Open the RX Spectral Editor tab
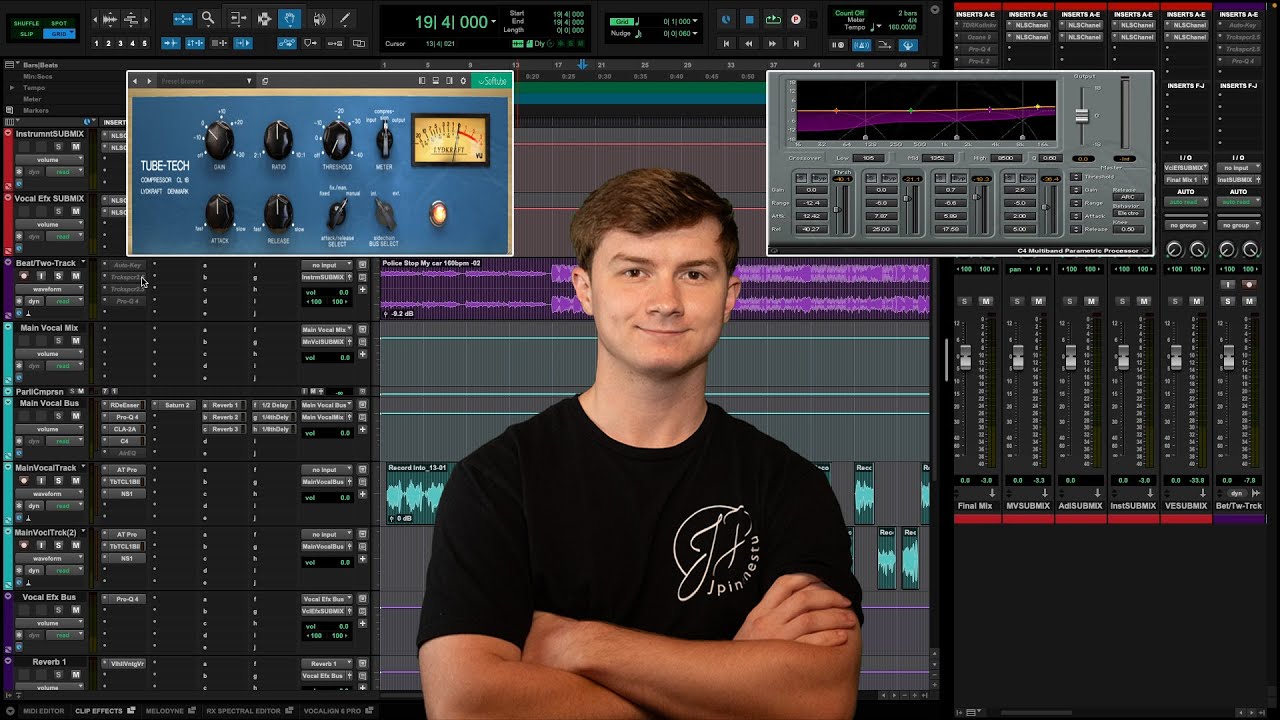The width and height of the screenshot is (1280, 720). coord(249,711)
